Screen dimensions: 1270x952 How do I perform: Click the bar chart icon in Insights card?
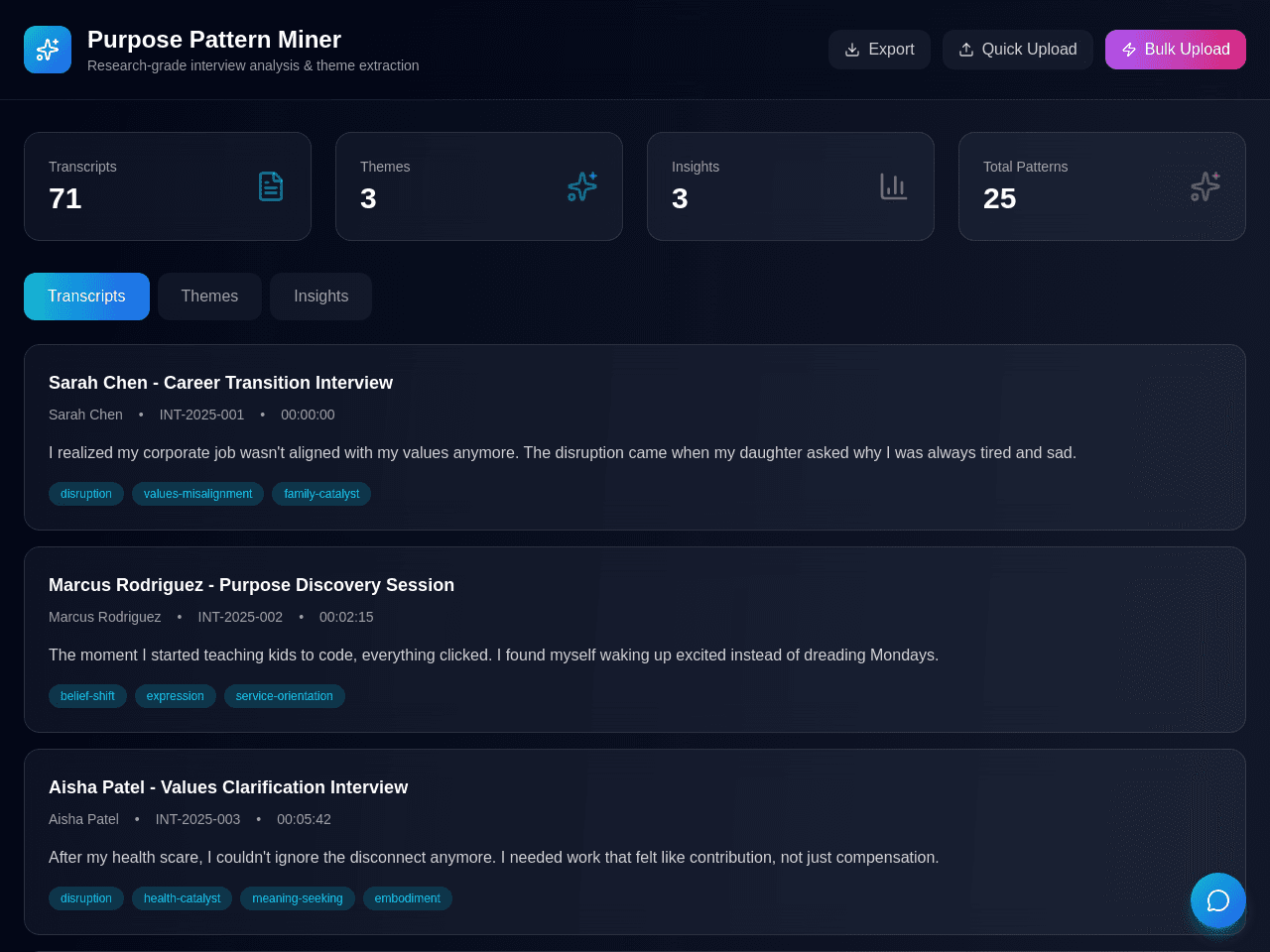pos(894,186)
